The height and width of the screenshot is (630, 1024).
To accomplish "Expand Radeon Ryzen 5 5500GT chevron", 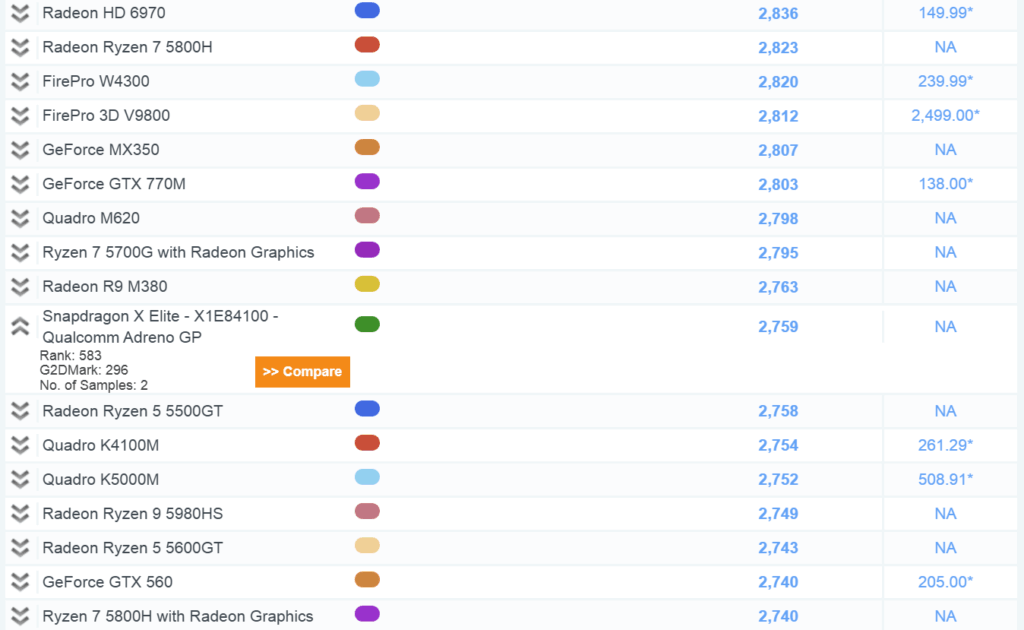I will pyautogui.click(x=20, y=411).
